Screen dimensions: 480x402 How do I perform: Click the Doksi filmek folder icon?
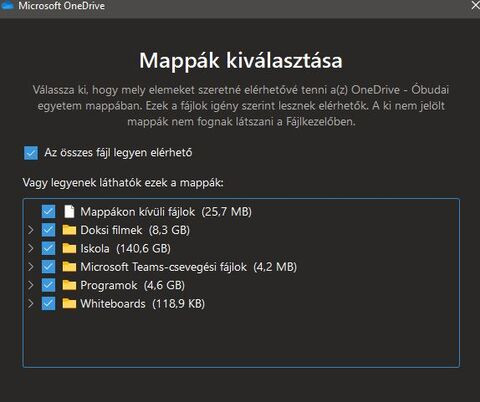(69, 230)
